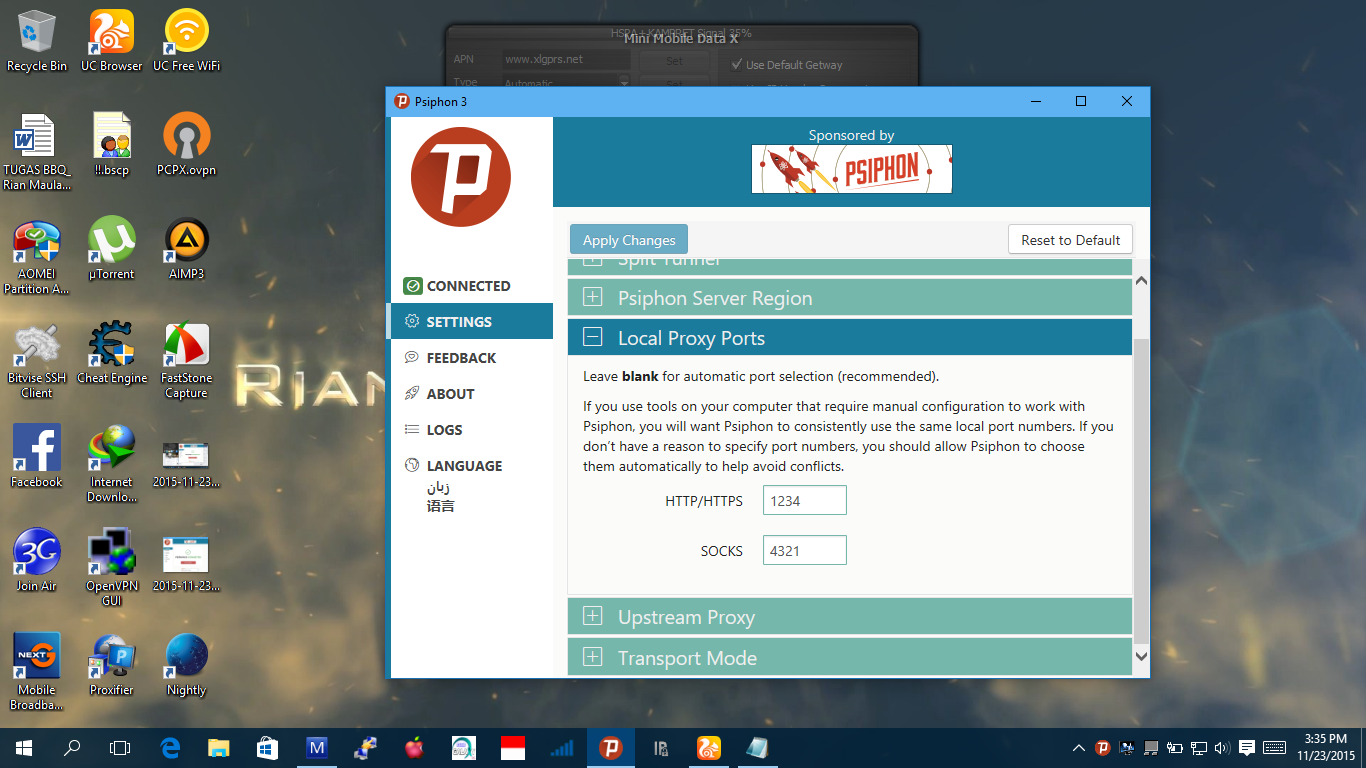Select the OpenVPN GUI desktop icon
The height and width of the screenshot is (768, 1366).
coord(112,569)
